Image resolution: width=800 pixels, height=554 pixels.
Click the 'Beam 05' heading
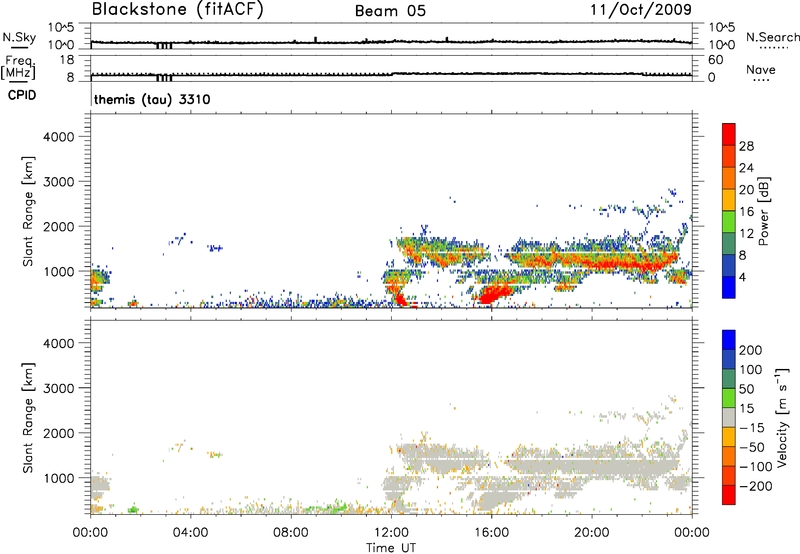[x=390, y=11]
